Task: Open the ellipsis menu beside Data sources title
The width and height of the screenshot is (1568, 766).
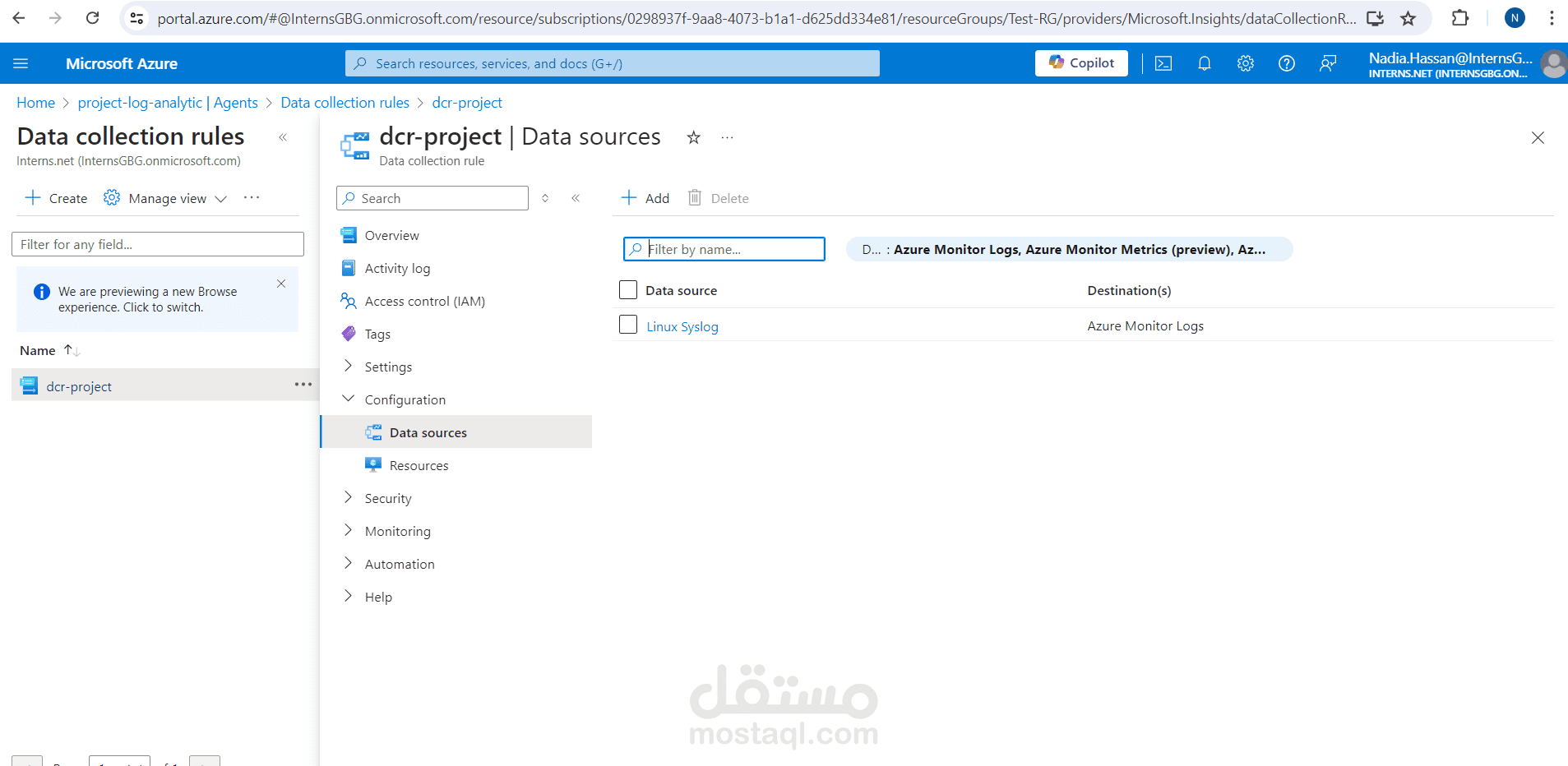Action: tap(727, 137)
